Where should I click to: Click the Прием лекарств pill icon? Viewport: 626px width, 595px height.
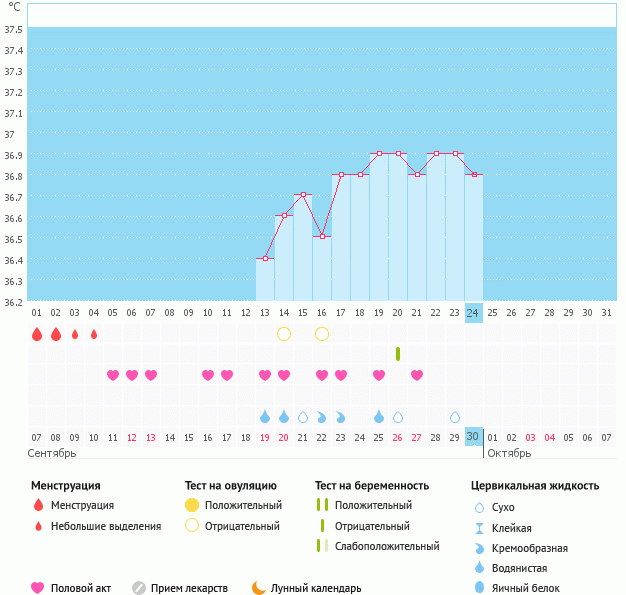(x=139, y=588)
